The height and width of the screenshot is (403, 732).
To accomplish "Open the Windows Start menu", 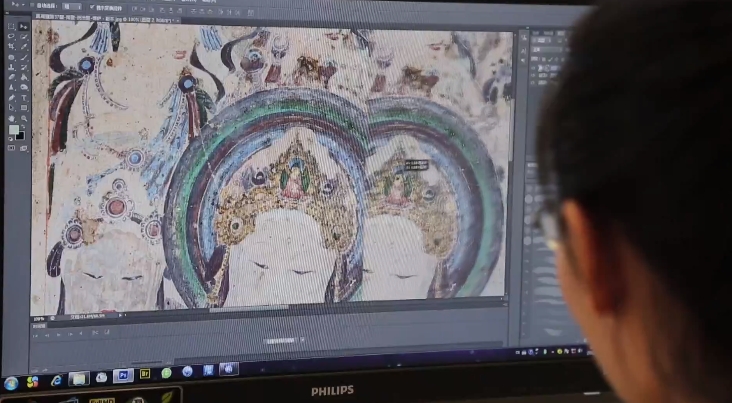I will point(11,383).
